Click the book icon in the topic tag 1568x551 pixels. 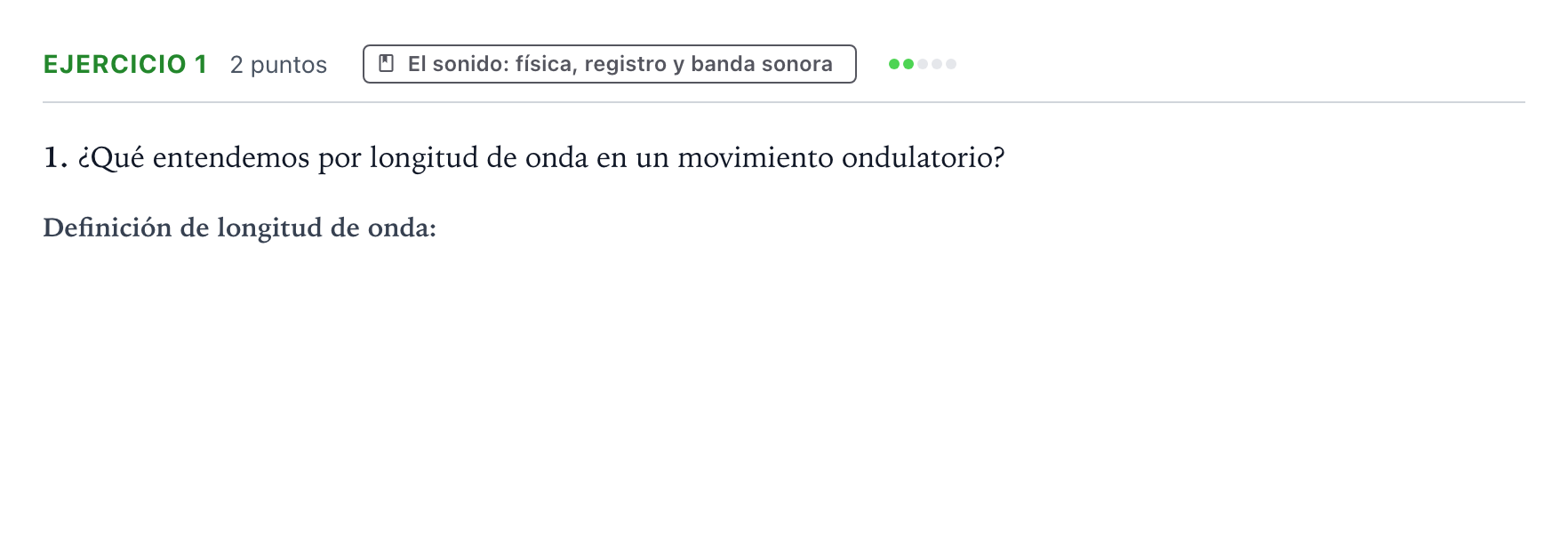tap(387, 64)
